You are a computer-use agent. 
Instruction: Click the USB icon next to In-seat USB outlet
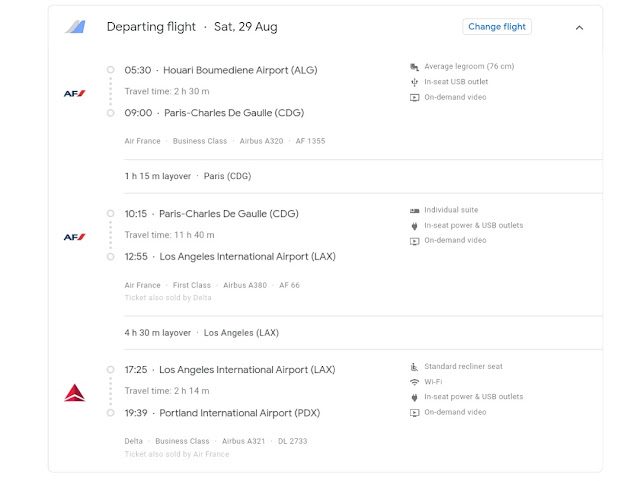coord(414,82)
